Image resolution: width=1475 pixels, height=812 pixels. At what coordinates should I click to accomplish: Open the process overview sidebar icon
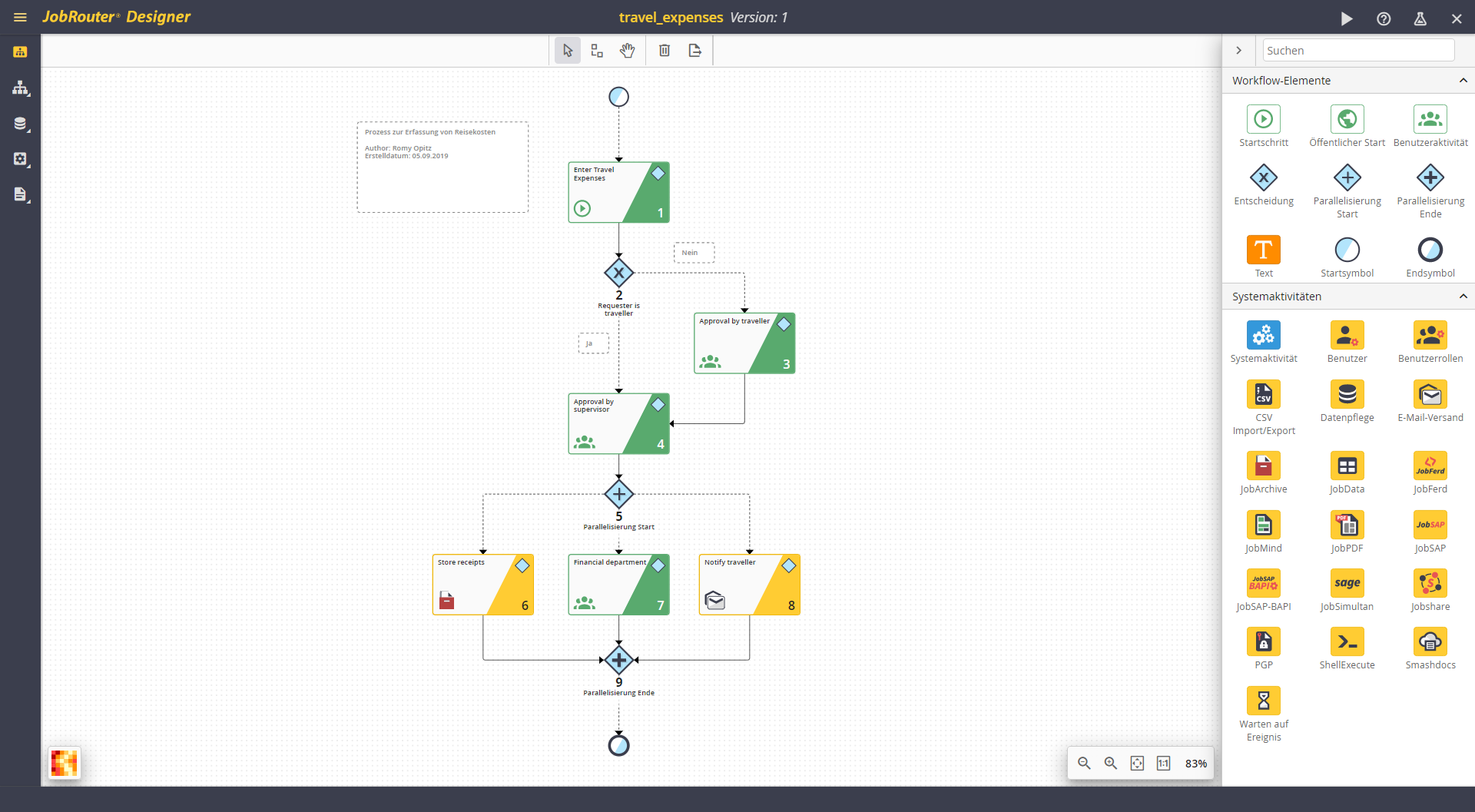coord(20,52)
